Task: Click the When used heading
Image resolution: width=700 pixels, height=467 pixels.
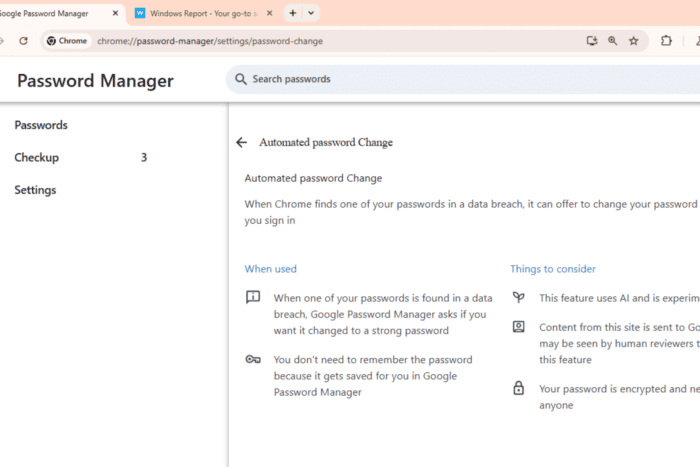Action: 271,269
